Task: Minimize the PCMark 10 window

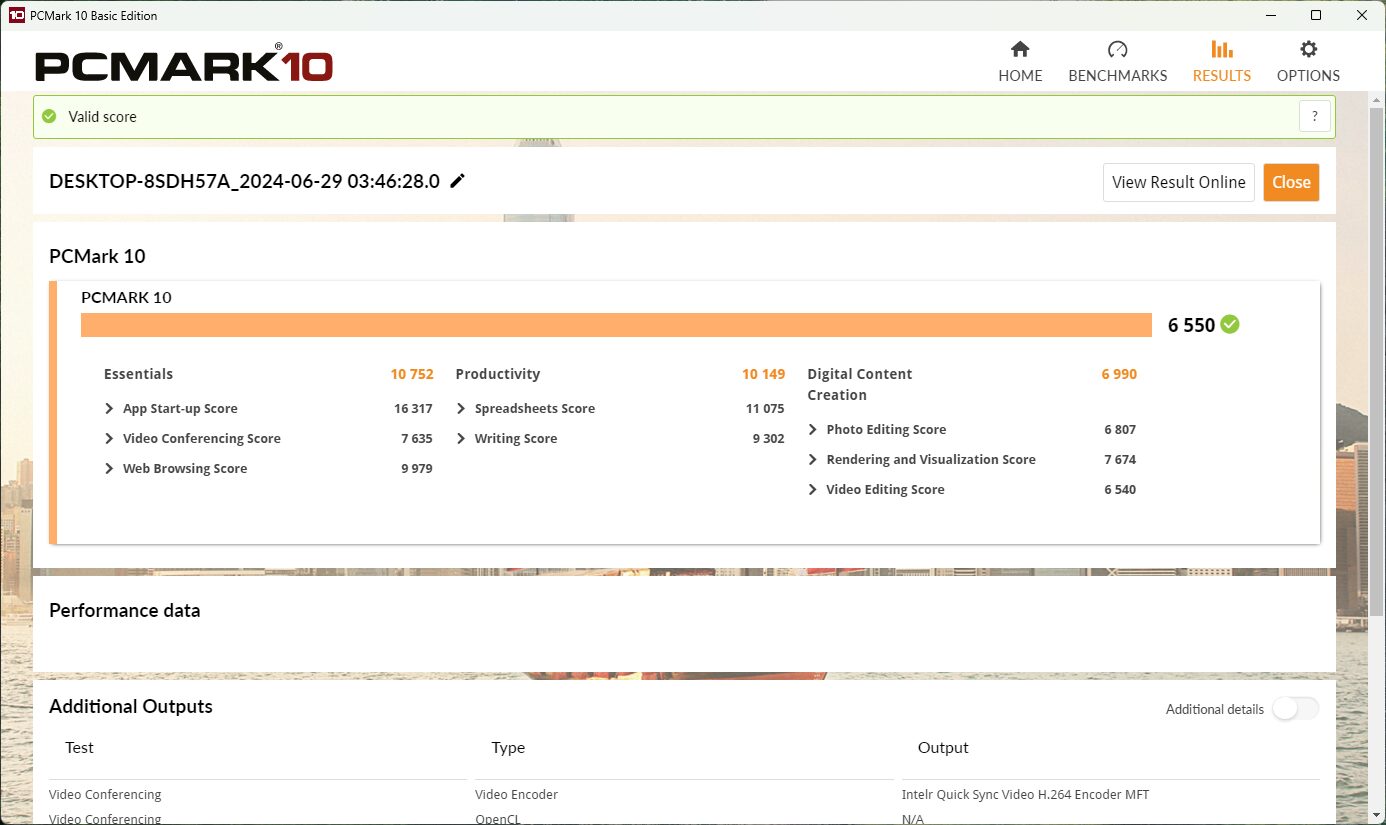Action: tap(1271, 15)
